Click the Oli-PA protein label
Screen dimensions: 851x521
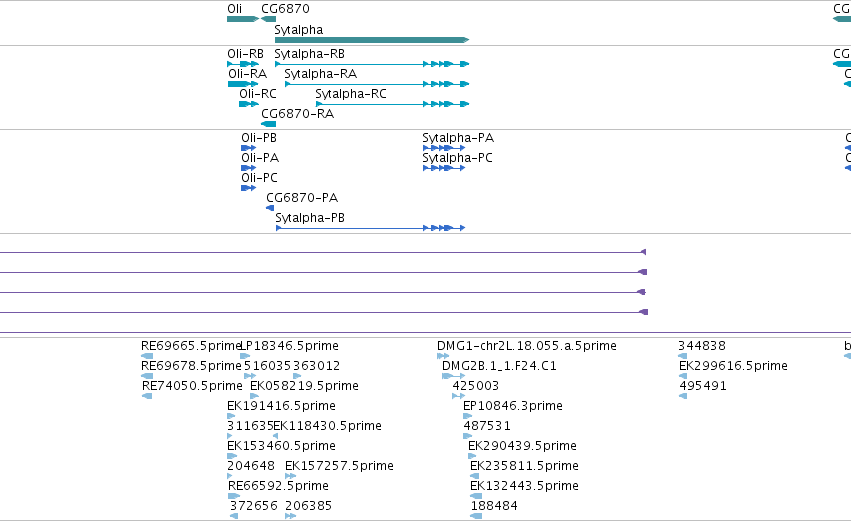click(x=260, y=158)
